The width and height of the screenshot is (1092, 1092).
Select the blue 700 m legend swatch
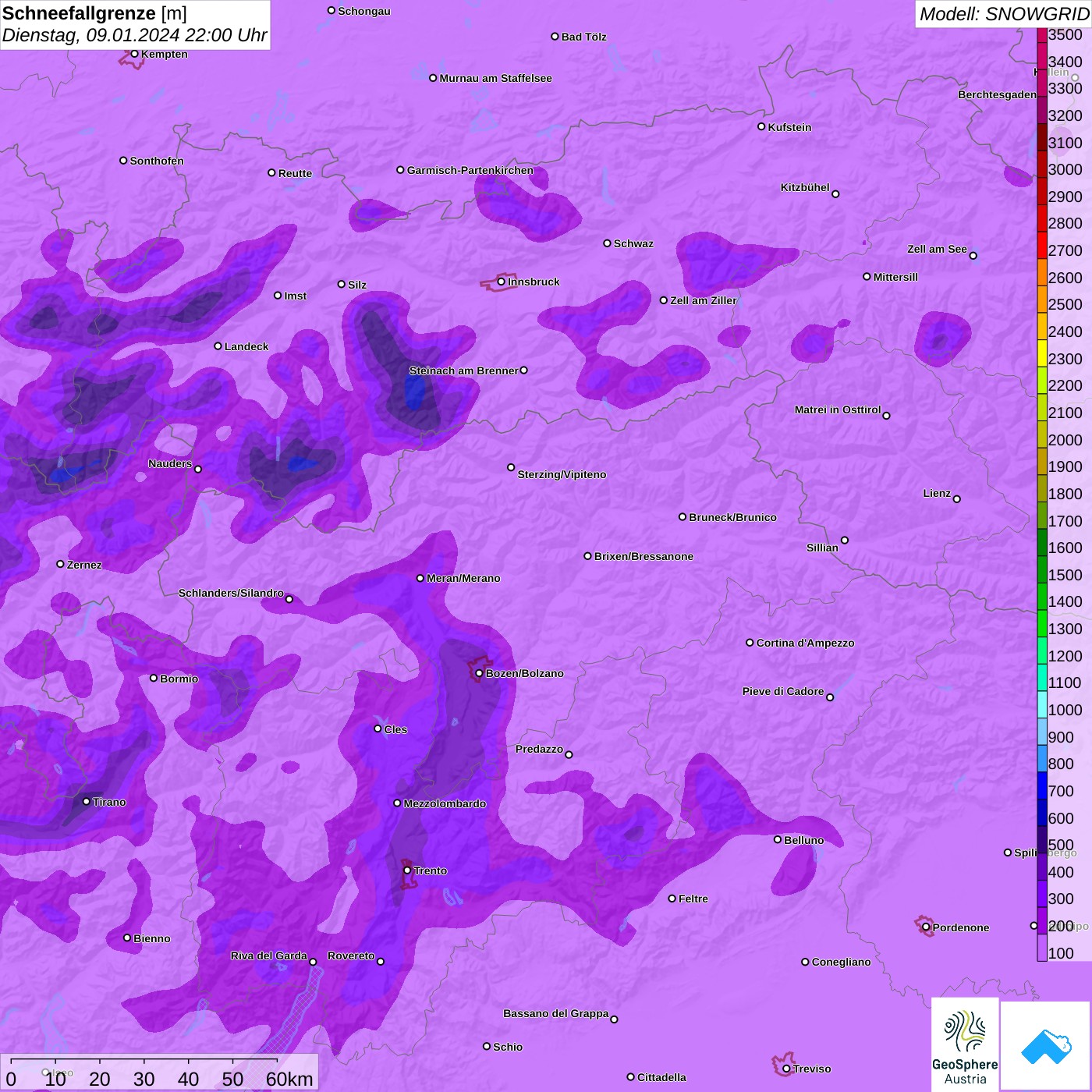[1042, 785]
